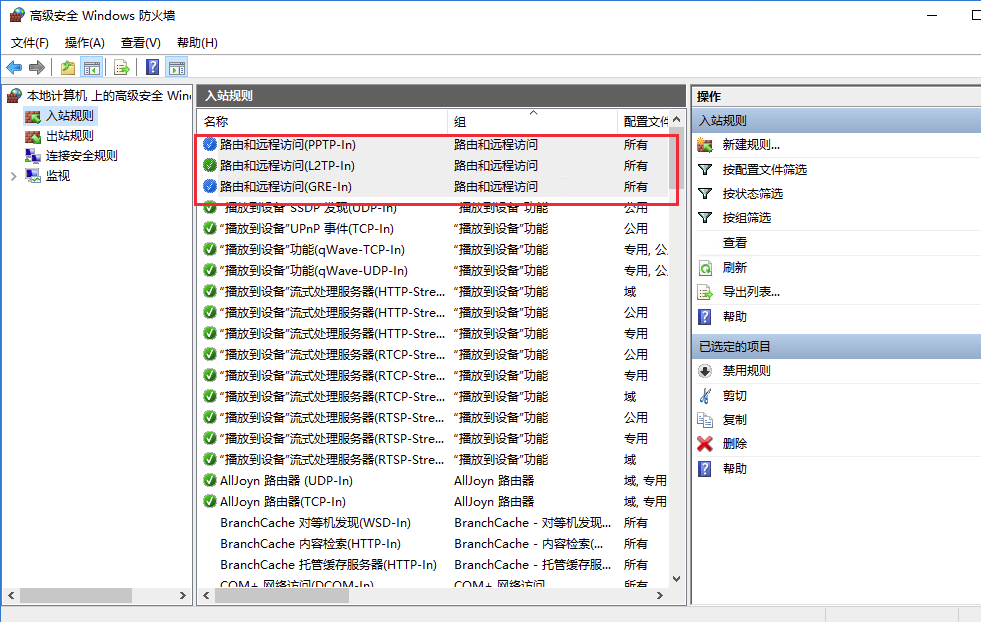Click the Export list toolbar icon
This screenshot has width=981, height=622.
121,67
